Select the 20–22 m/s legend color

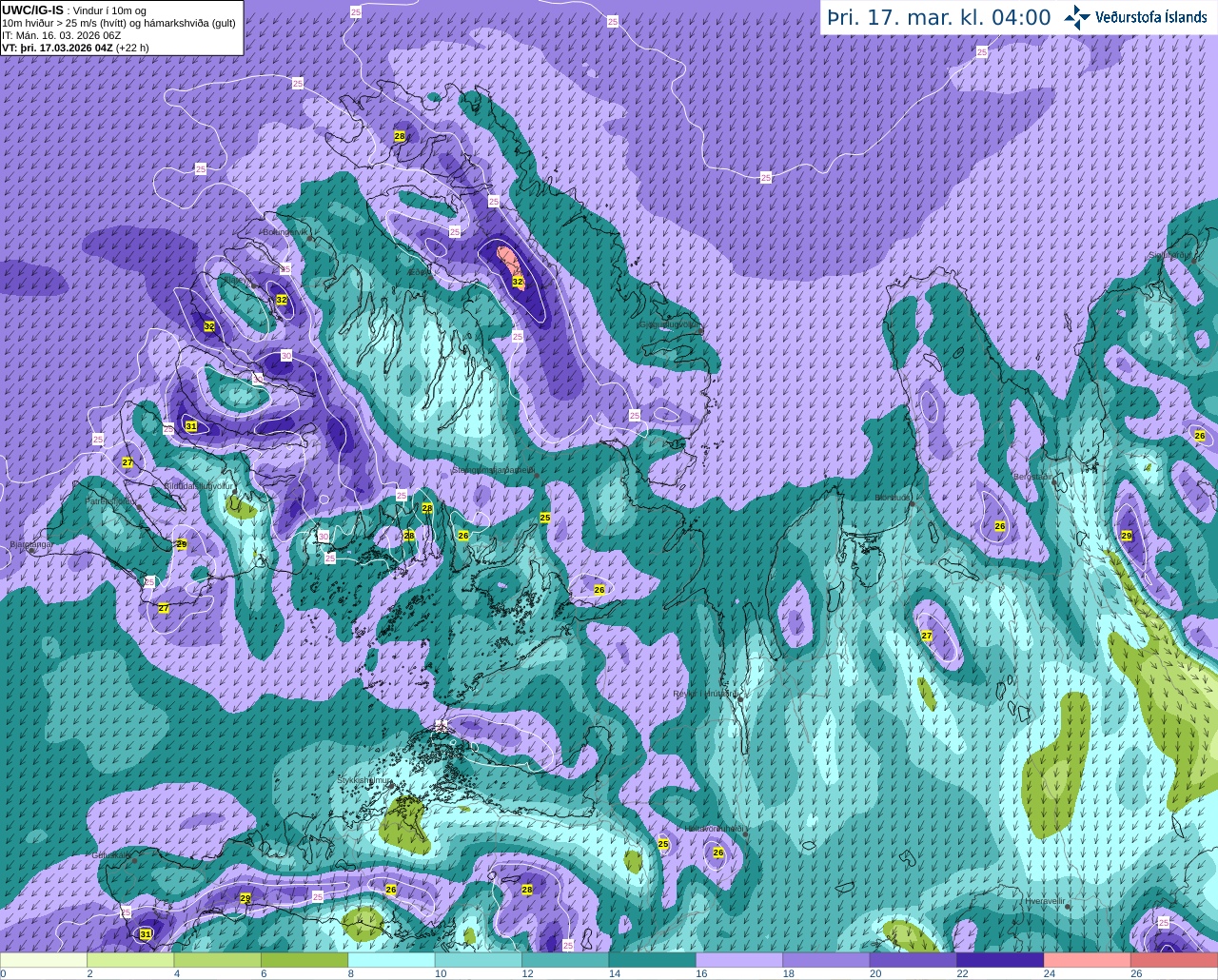pos(913,960)
